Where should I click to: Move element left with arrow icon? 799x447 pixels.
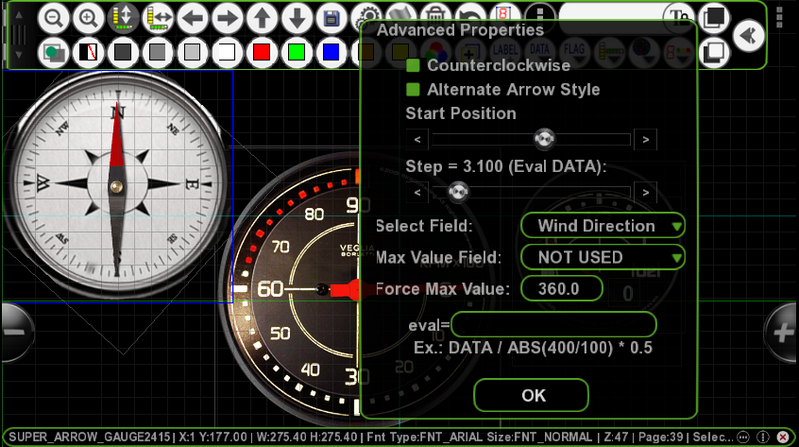point(193,18)
